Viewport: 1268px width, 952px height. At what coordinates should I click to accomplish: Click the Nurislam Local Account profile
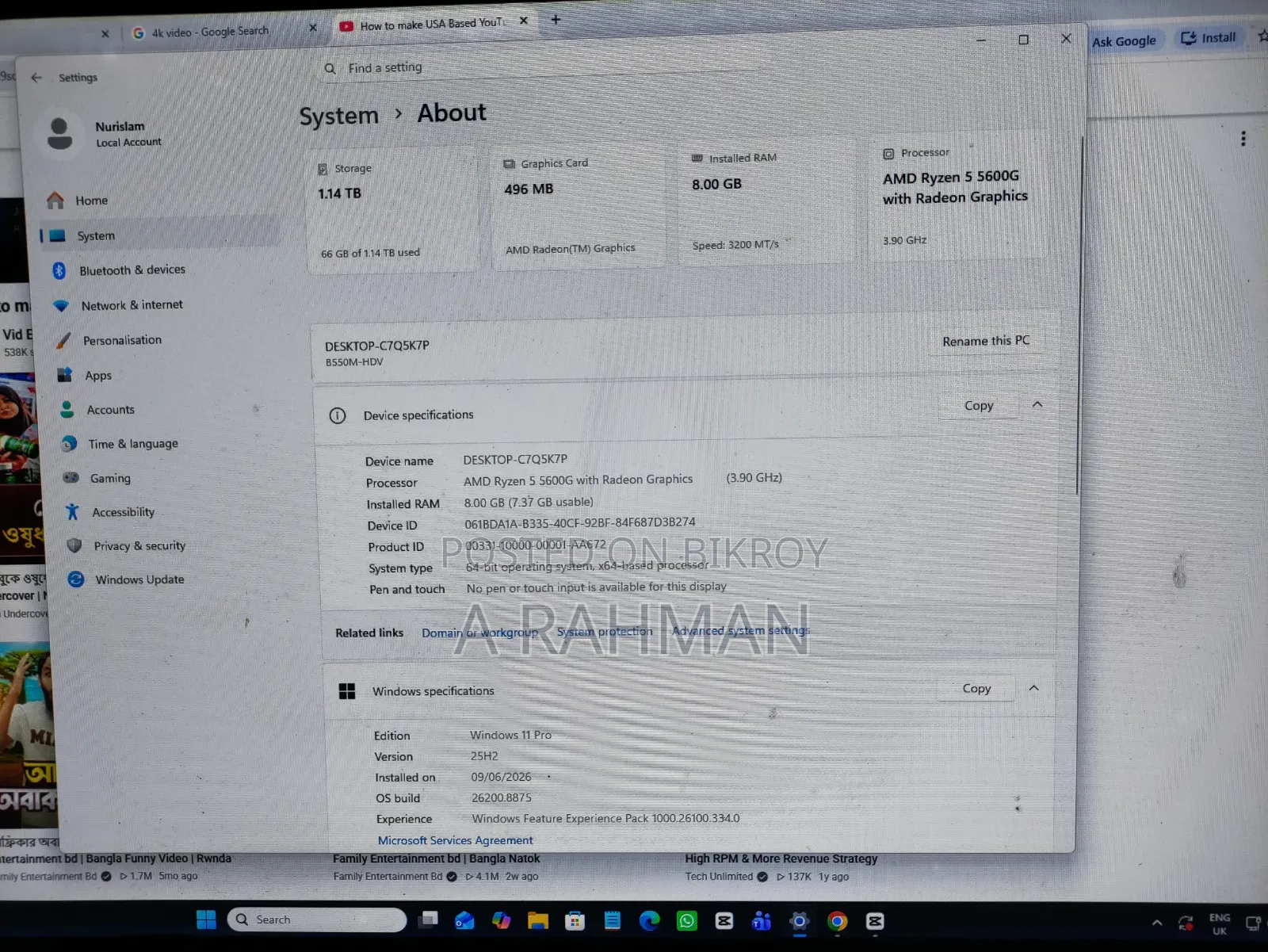tap(103, 134)
